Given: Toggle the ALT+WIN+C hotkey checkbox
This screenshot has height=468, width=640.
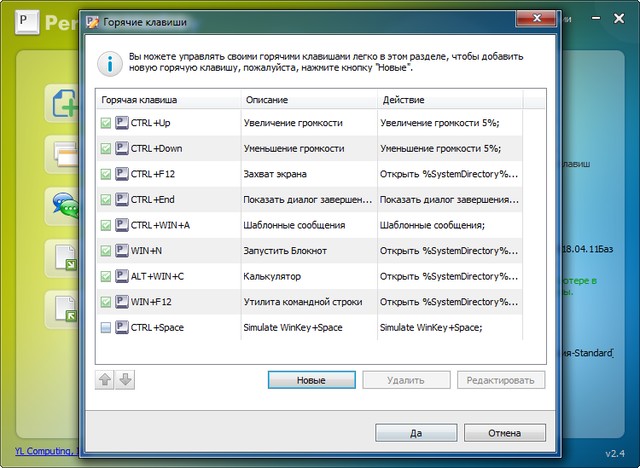Looking at the screenshot, I should 106,276.
